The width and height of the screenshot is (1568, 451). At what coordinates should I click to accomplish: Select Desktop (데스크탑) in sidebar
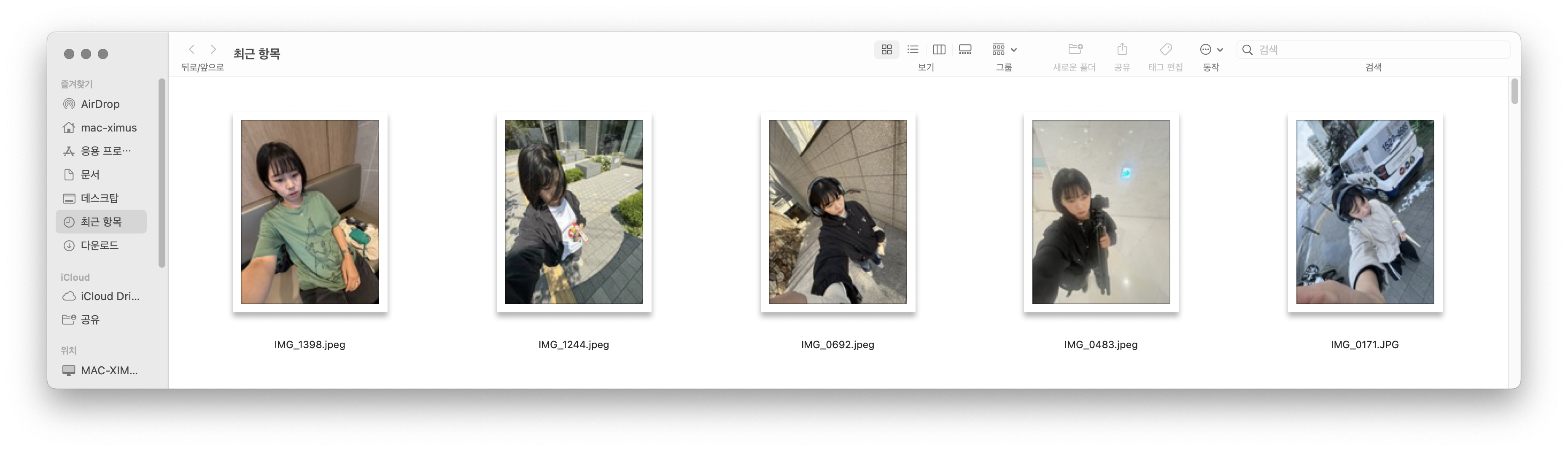click(100, 199)
